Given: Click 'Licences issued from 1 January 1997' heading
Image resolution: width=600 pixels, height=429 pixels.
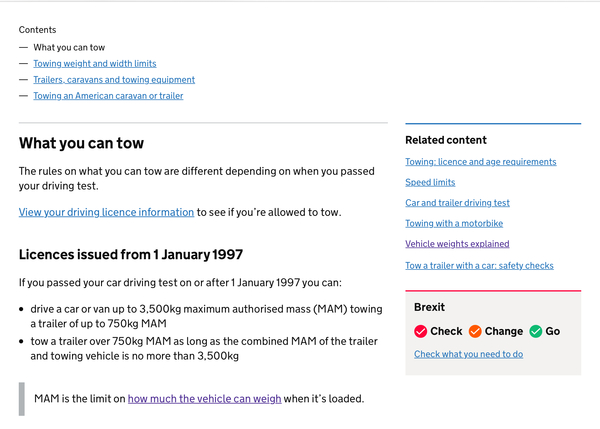Looking at the screenshot, I should (x=131, y=255).
